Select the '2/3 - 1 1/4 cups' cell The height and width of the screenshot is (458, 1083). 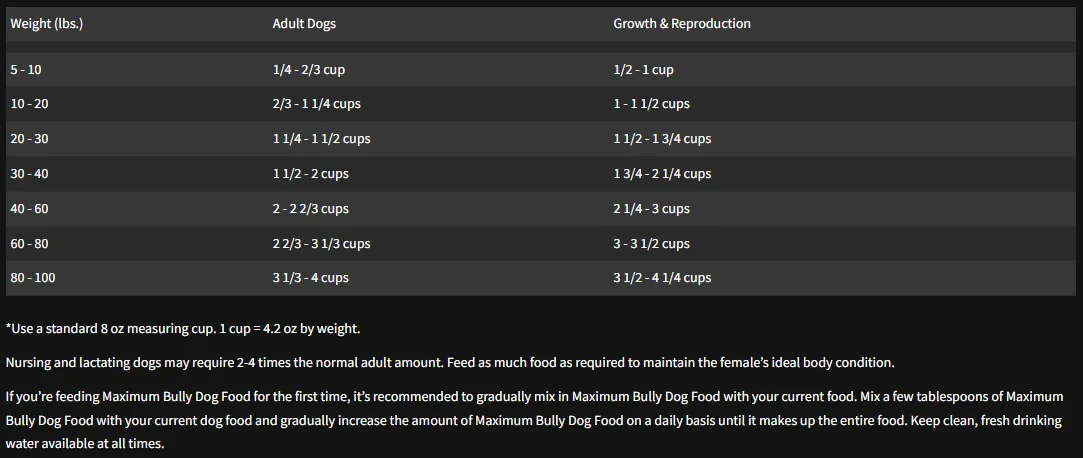(317, 104)
